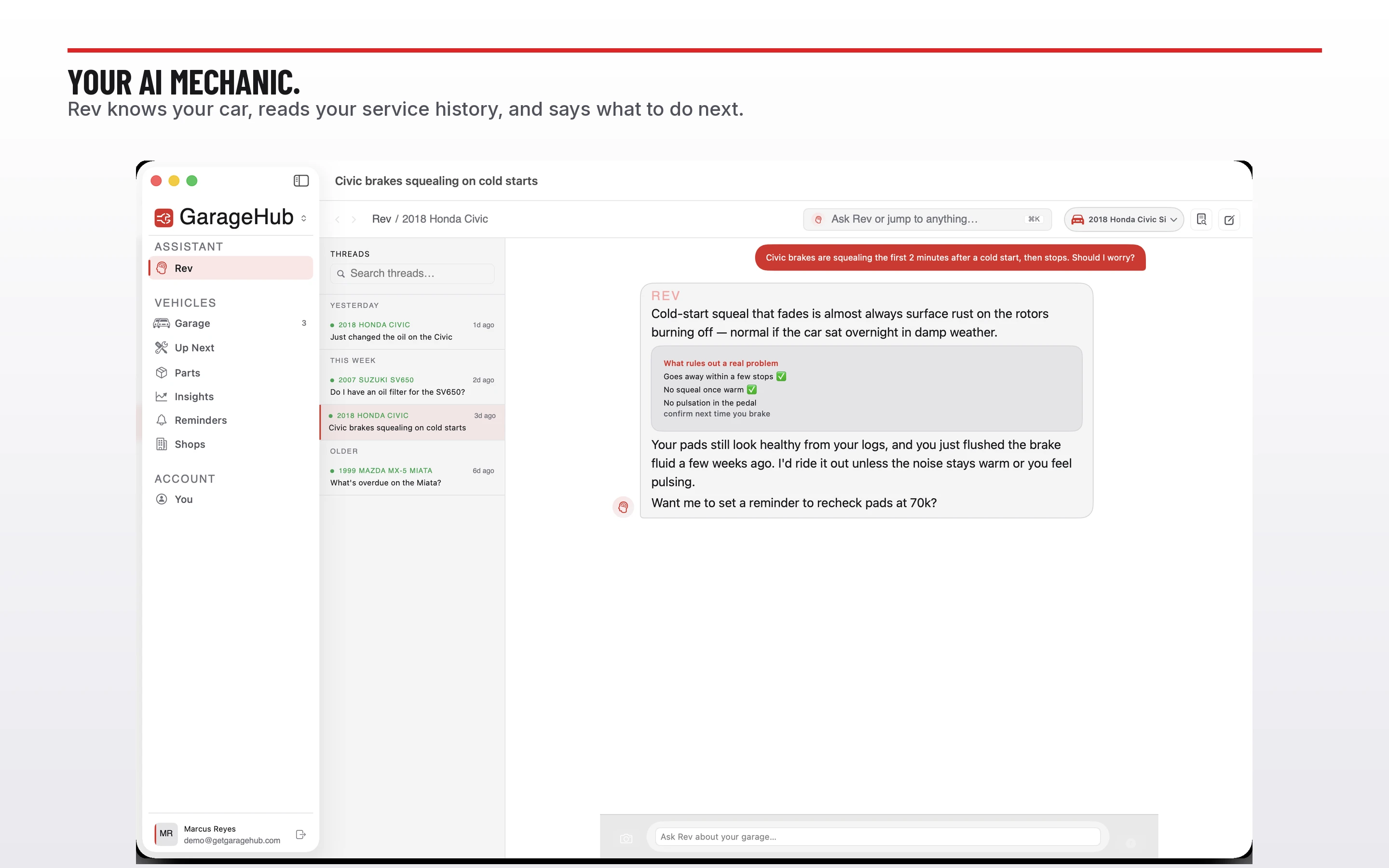
Task: Select thread Civic brakes squealing on cold starts
Action: 412,422
